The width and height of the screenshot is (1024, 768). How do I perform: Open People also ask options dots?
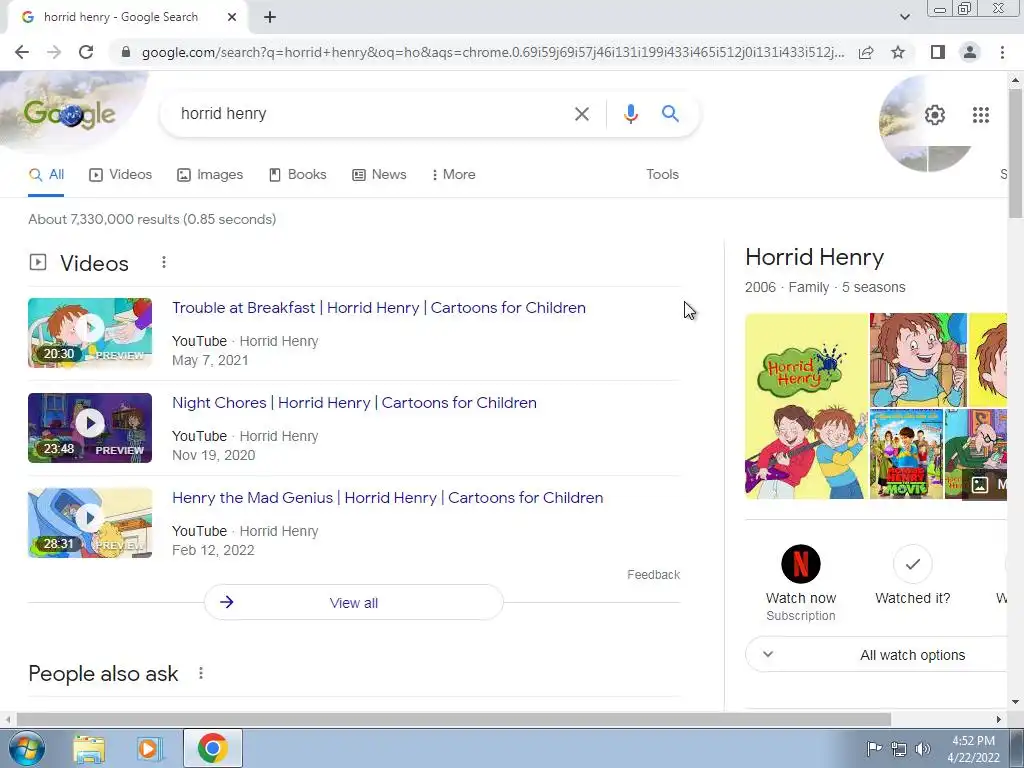coord(201,673)
